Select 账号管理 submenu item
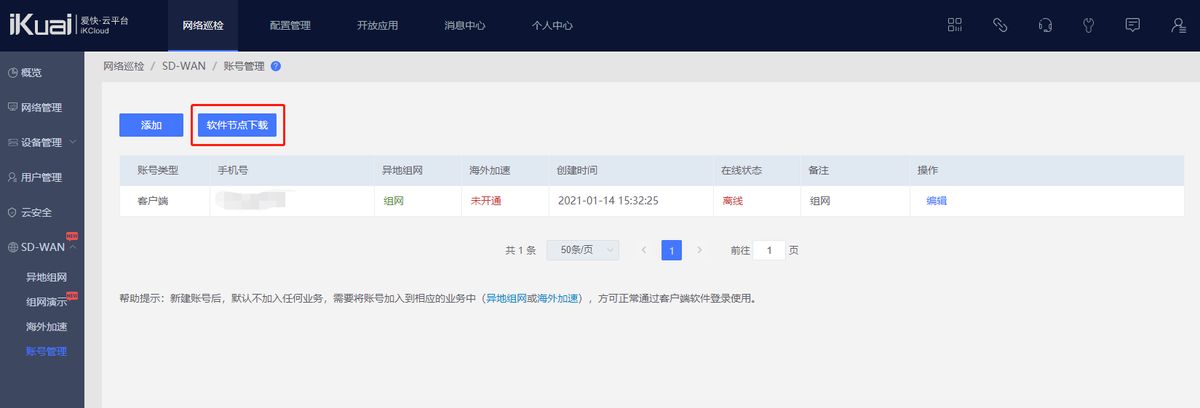1200x408 pixels. [46, 352]
